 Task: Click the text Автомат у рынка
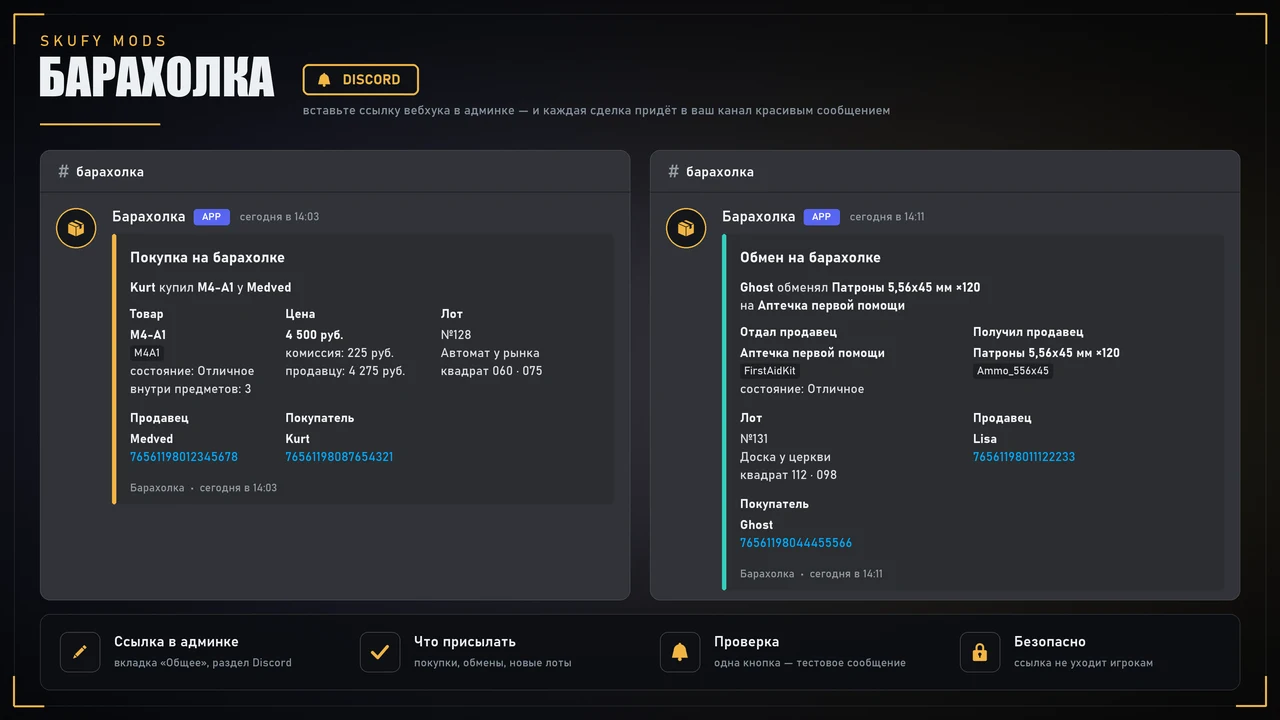(x=490, y=353)
